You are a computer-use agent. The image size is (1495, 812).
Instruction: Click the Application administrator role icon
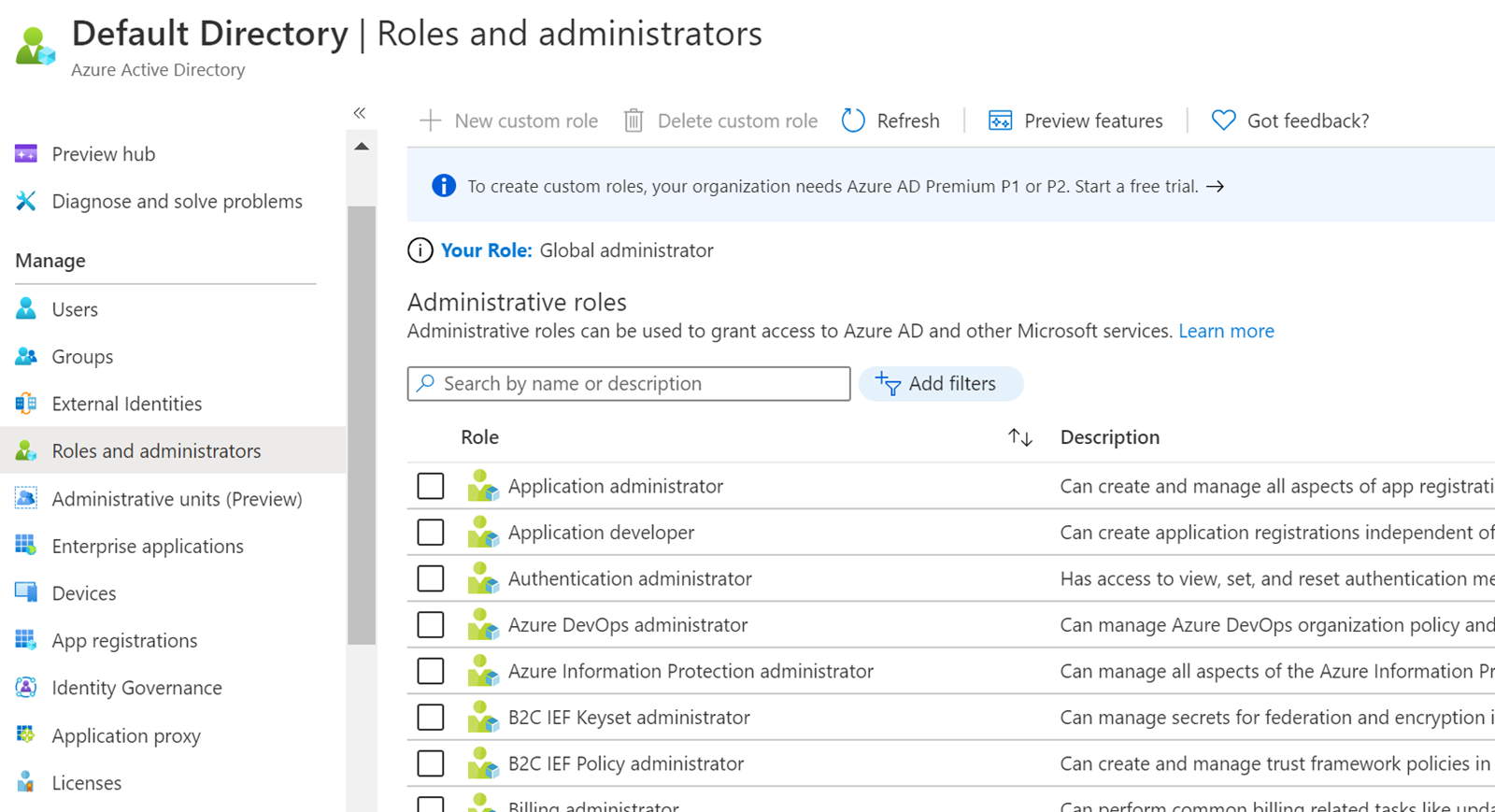click(483, 486)
